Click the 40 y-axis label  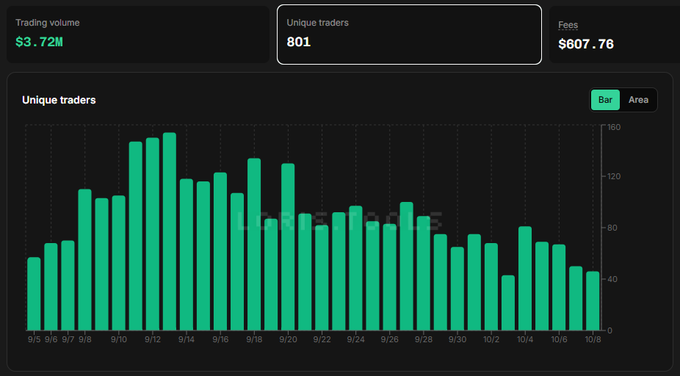pyautogui.click(x=612, y=279)
